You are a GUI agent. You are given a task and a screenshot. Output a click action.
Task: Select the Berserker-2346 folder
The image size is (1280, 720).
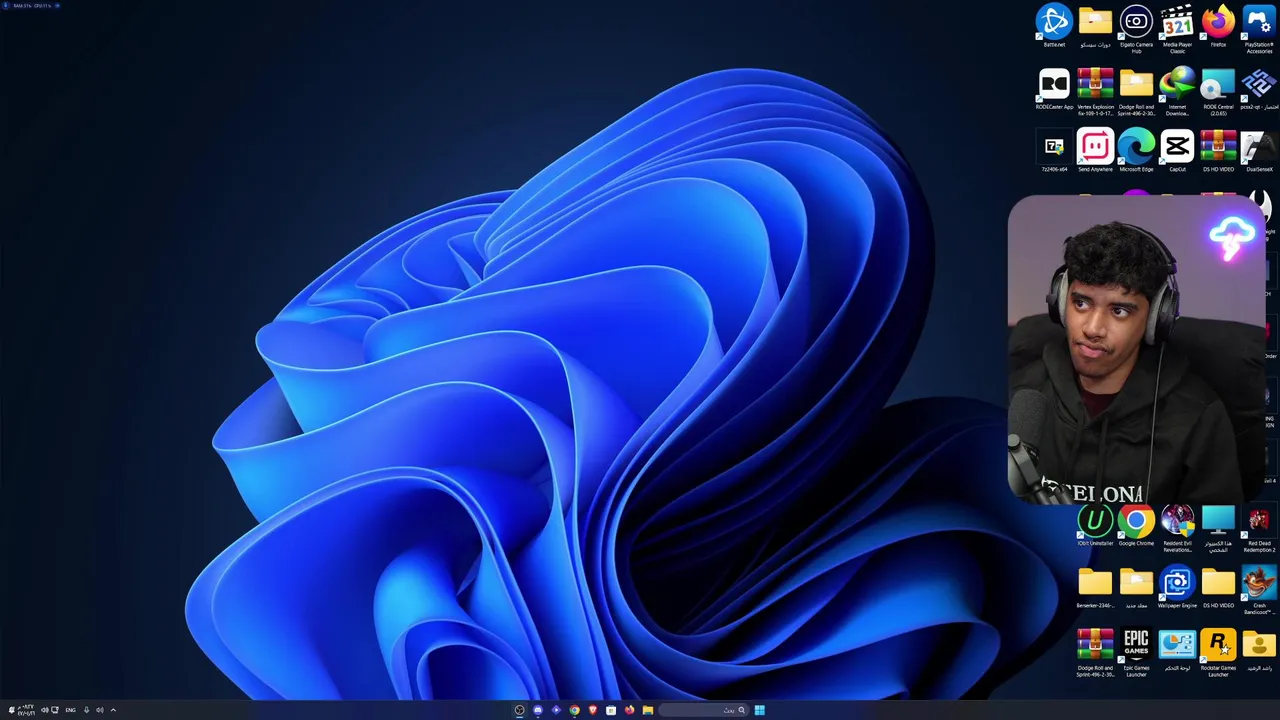pos(1095,587)
